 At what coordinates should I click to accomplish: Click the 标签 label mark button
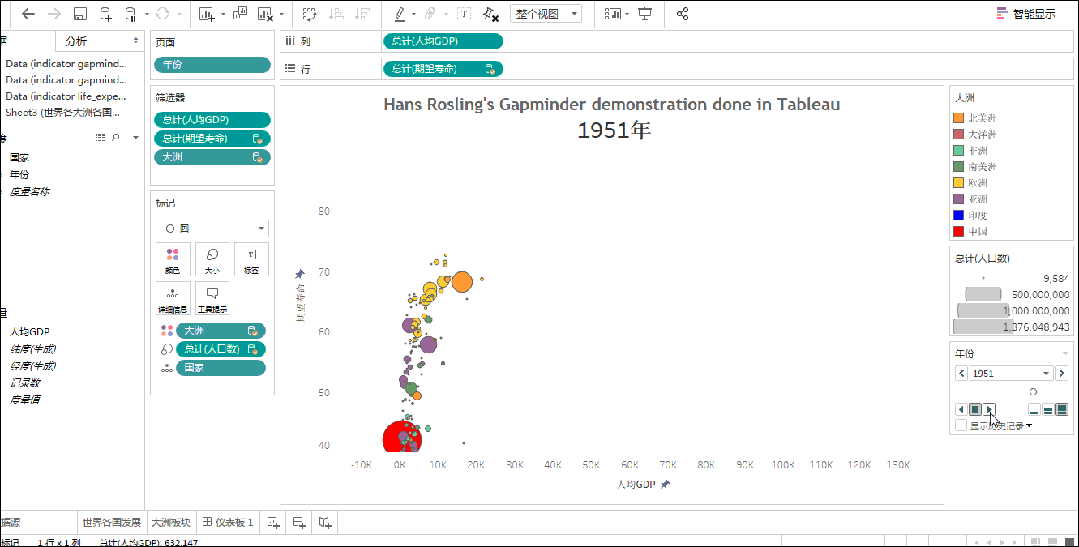point(251,261)
